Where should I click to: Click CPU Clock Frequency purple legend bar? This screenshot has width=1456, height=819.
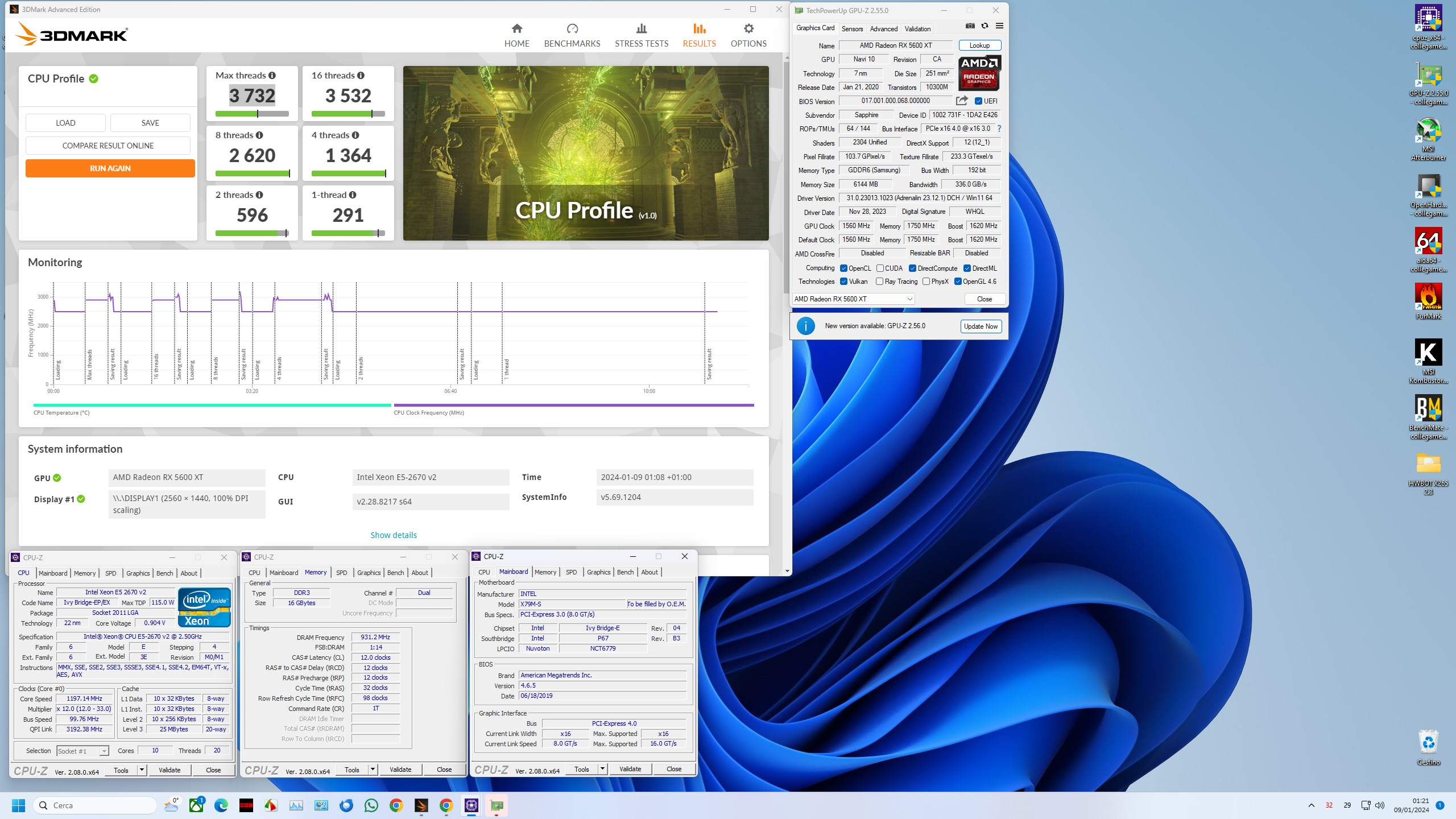(574, 406)
